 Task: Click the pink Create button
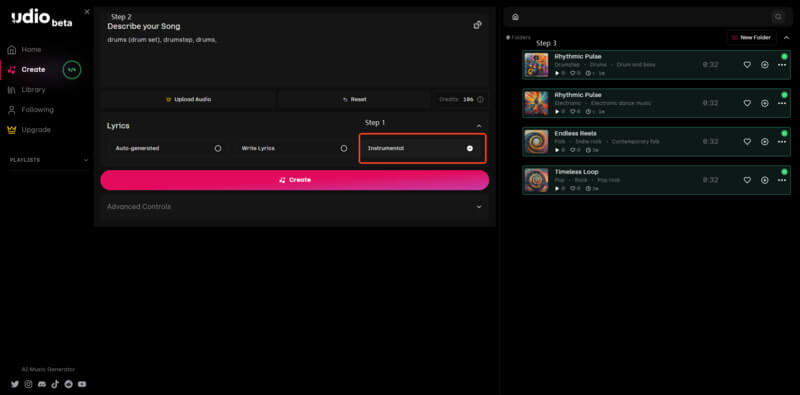click(x=295, y=180)
